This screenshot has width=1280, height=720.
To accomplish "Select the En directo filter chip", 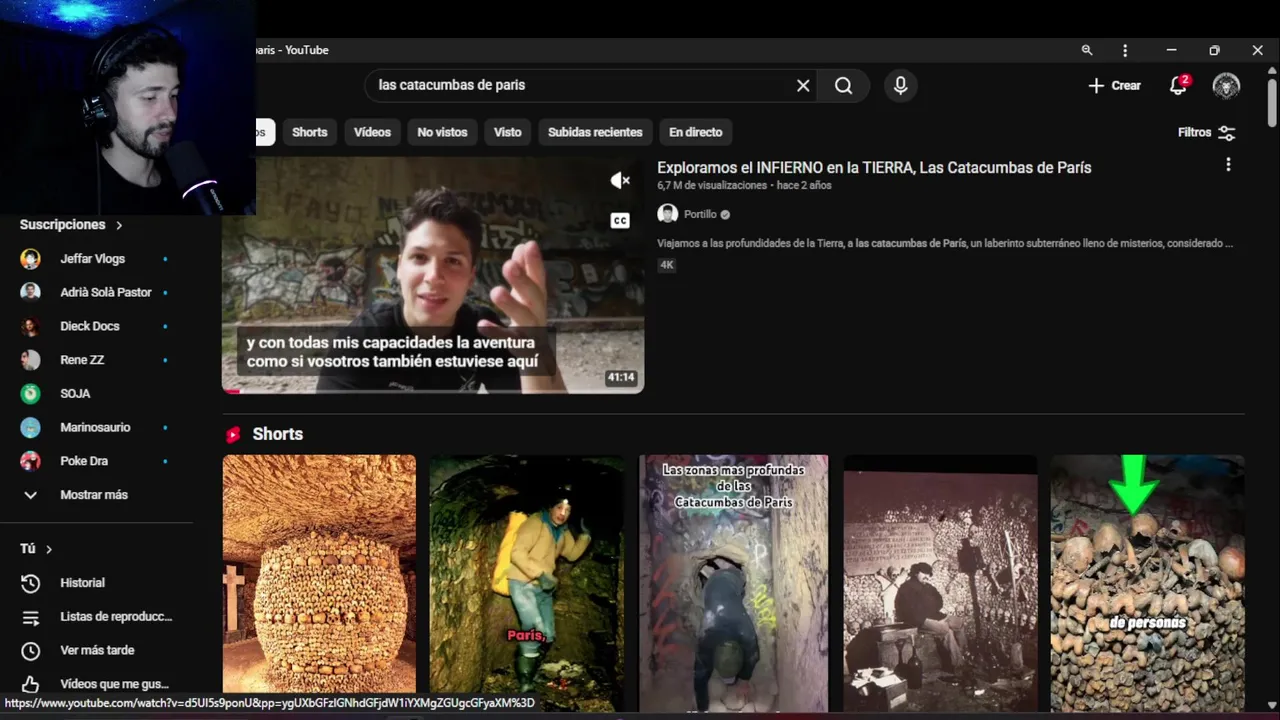I will (695, 132).
